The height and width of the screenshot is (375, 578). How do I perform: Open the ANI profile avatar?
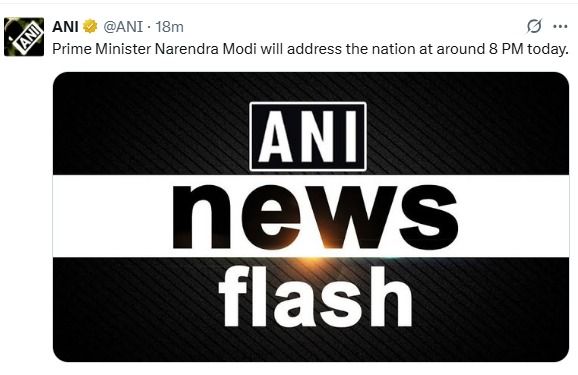pyautogui.click(x=24, y=37)
